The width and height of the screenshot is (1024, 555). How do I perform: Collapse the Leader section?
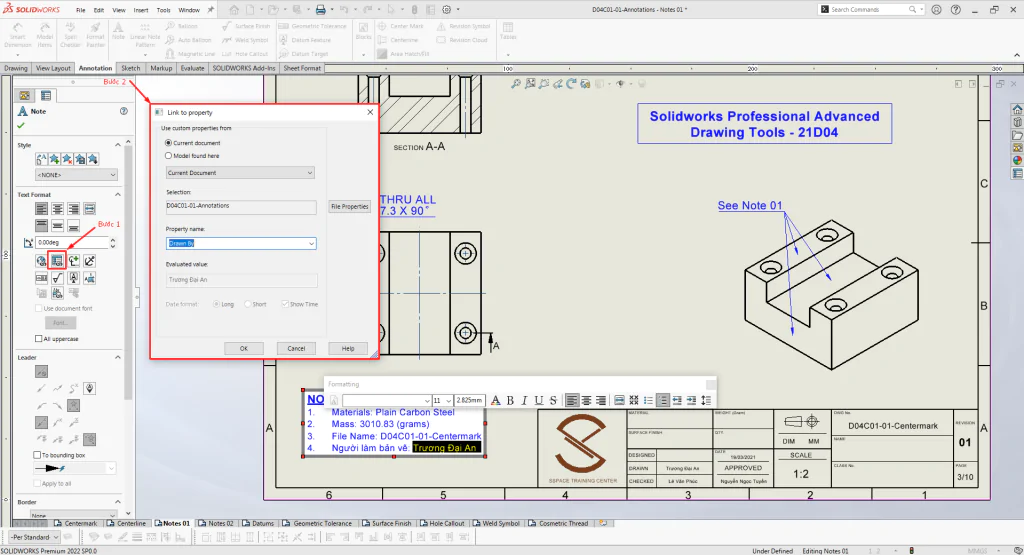tap(118, 357)
